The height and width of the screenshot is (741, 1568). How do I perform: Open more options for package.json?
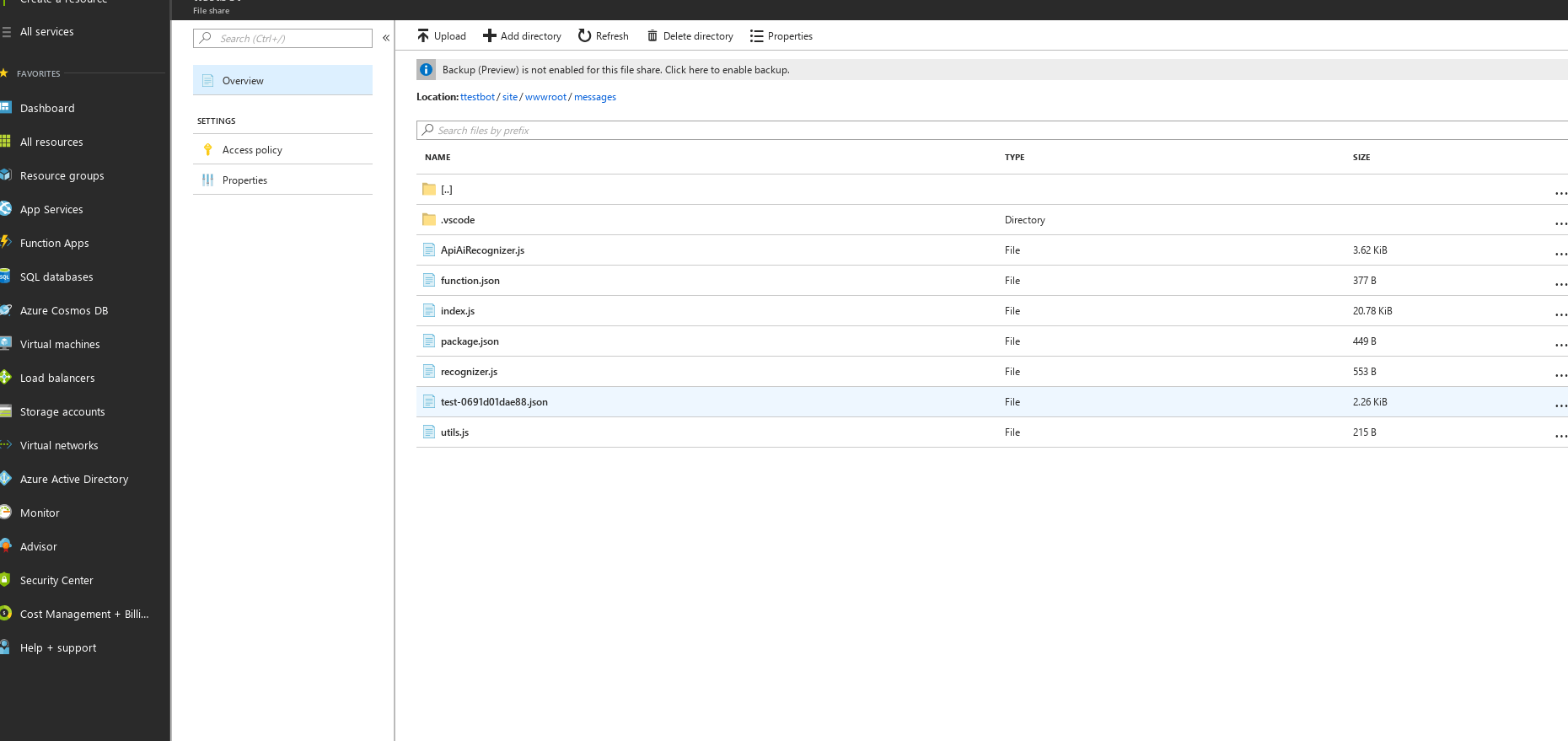click(x=1560, y=345)
